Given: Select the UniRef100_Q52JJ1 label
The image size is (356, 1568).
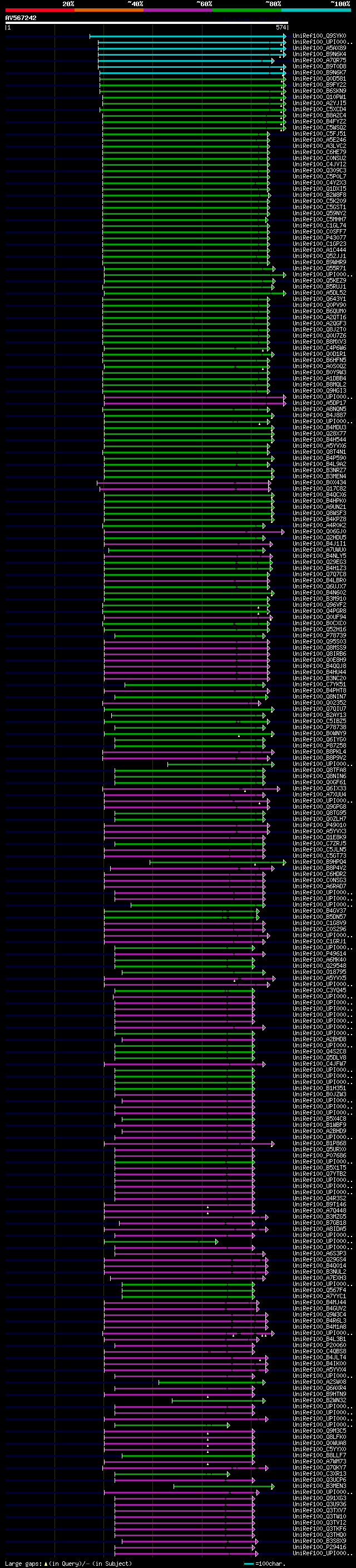Looking at the screenshot, I should point(319,256).
